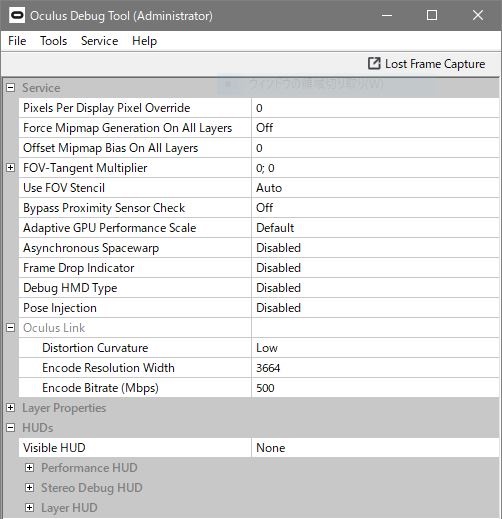Select the Bypass Proximity Sensor Check label
This screenshot has height=519, width=502.
104,208
